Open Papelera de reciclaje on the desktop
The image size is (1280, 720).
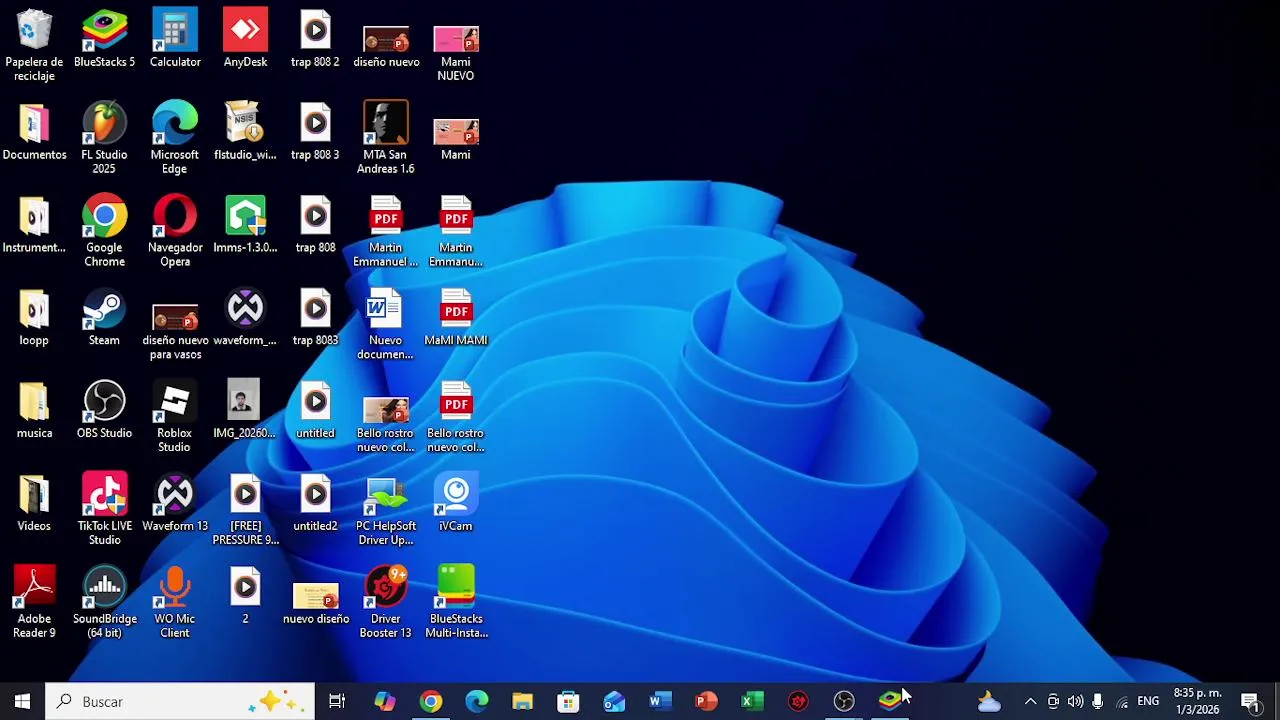point(34,45)
